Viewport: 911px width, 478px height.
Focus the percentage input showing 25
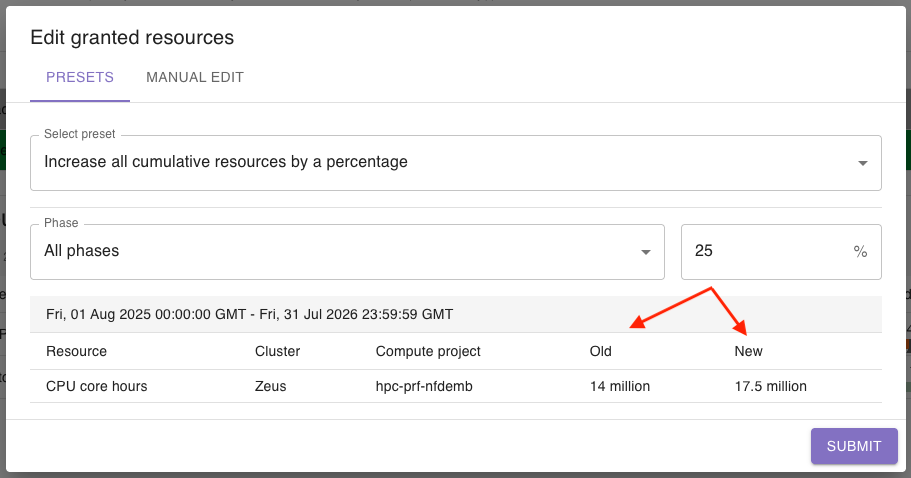[760, 252]
